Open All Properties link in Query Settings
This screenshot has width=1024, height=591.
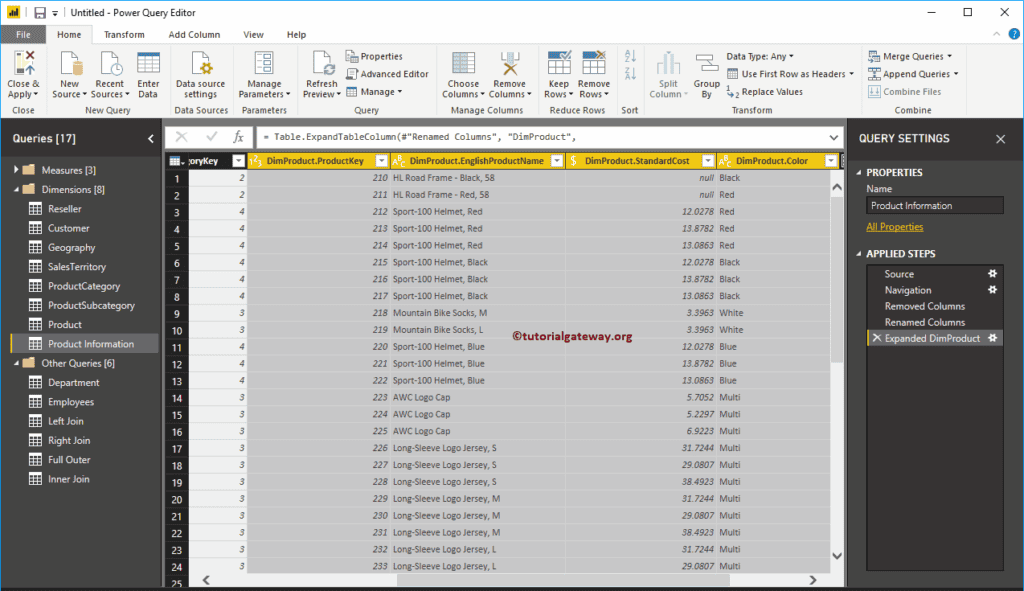[x=894, y=226]
